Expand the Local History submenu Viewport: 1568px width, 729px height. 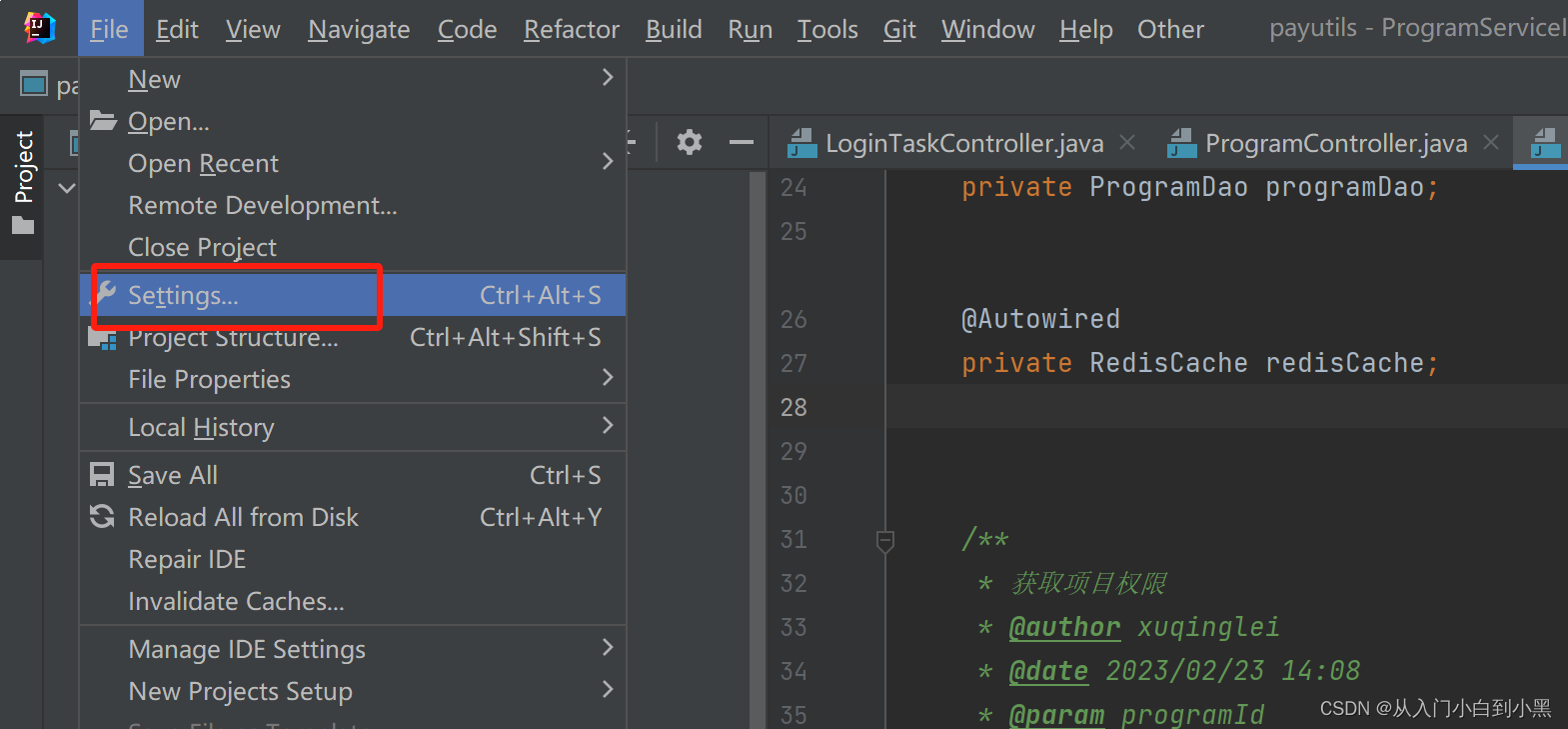608,426
